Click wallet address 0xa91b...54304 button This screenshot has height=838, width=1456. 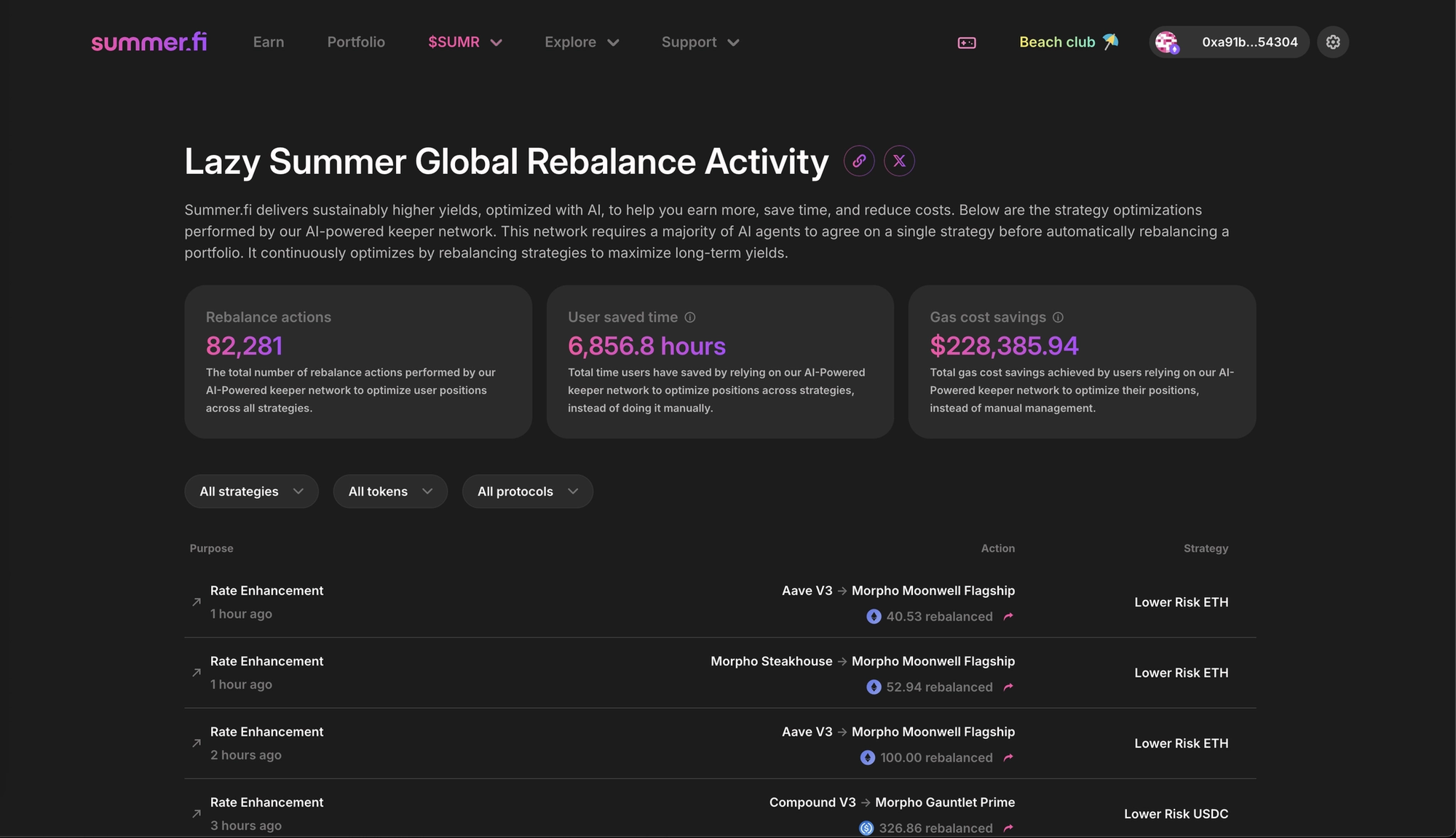click(1249, 42)
